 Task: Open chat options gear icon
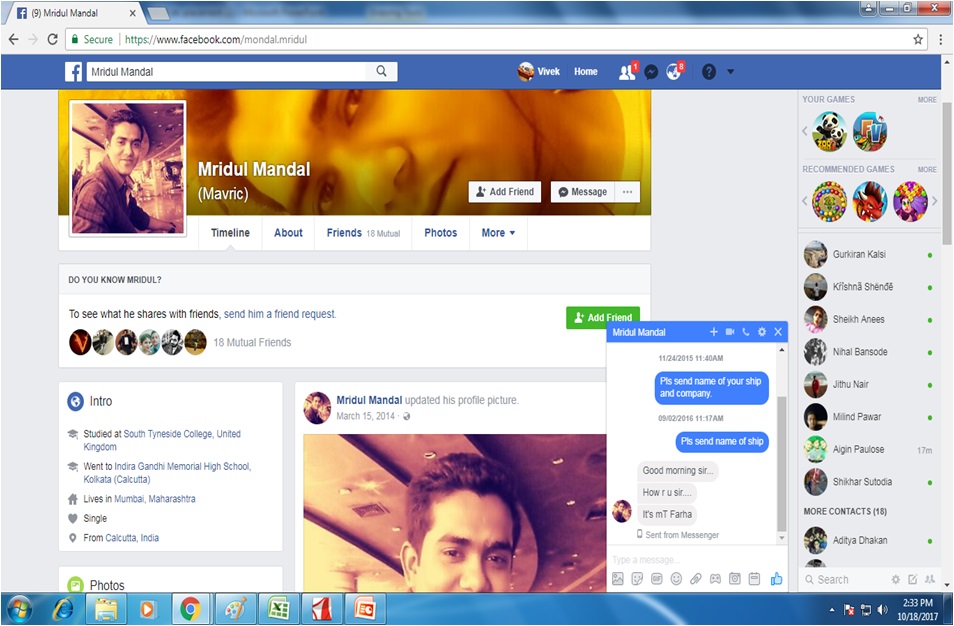tap(762, 332)
